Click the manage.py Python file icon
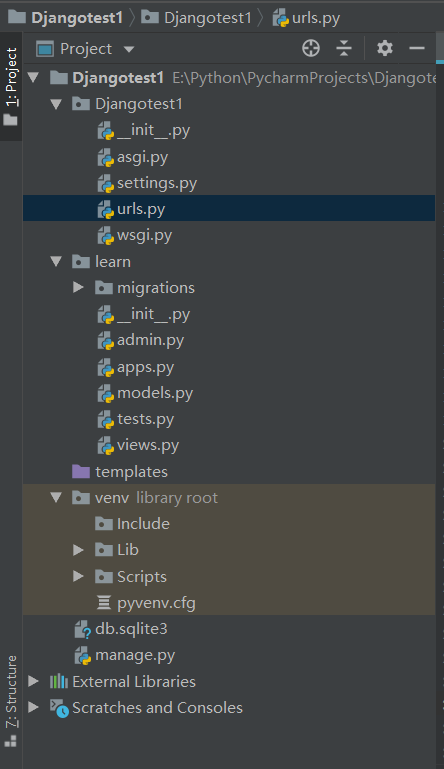Image resolution: width=444 pixels, height=769 pixels. pyautogui.click(x=82, y=655)
